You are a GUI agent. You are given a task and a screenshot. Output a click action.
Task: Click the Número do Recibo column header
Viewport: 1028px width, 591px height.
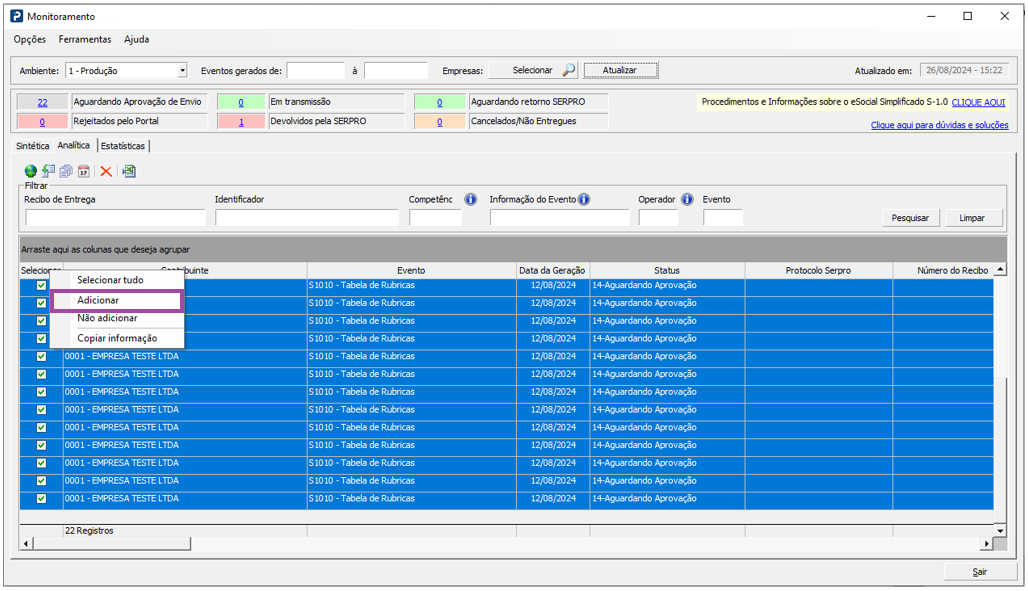[943, 270]
